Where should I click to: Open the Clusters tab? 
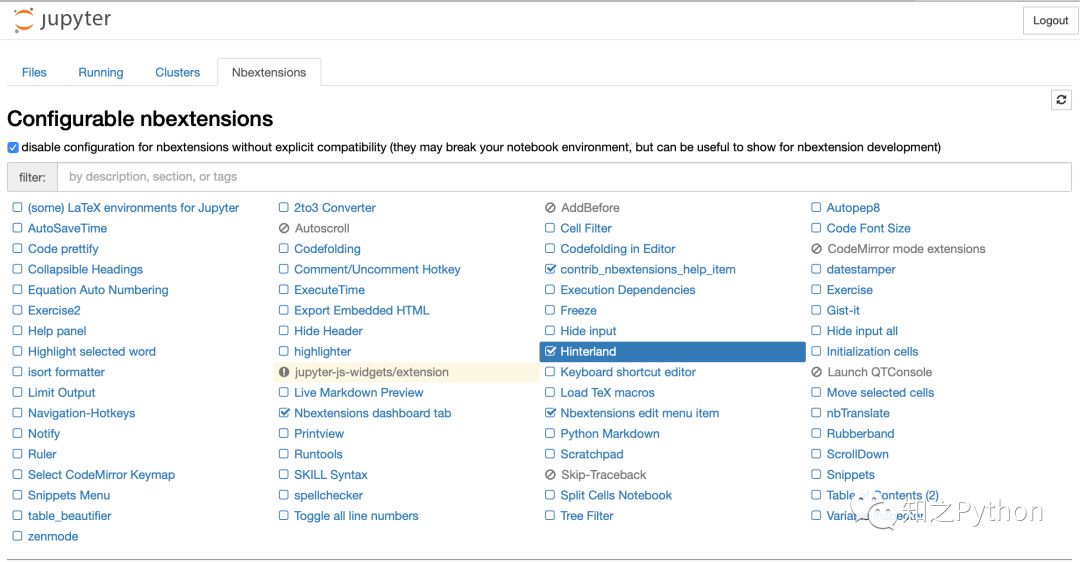tap(177, 72)
